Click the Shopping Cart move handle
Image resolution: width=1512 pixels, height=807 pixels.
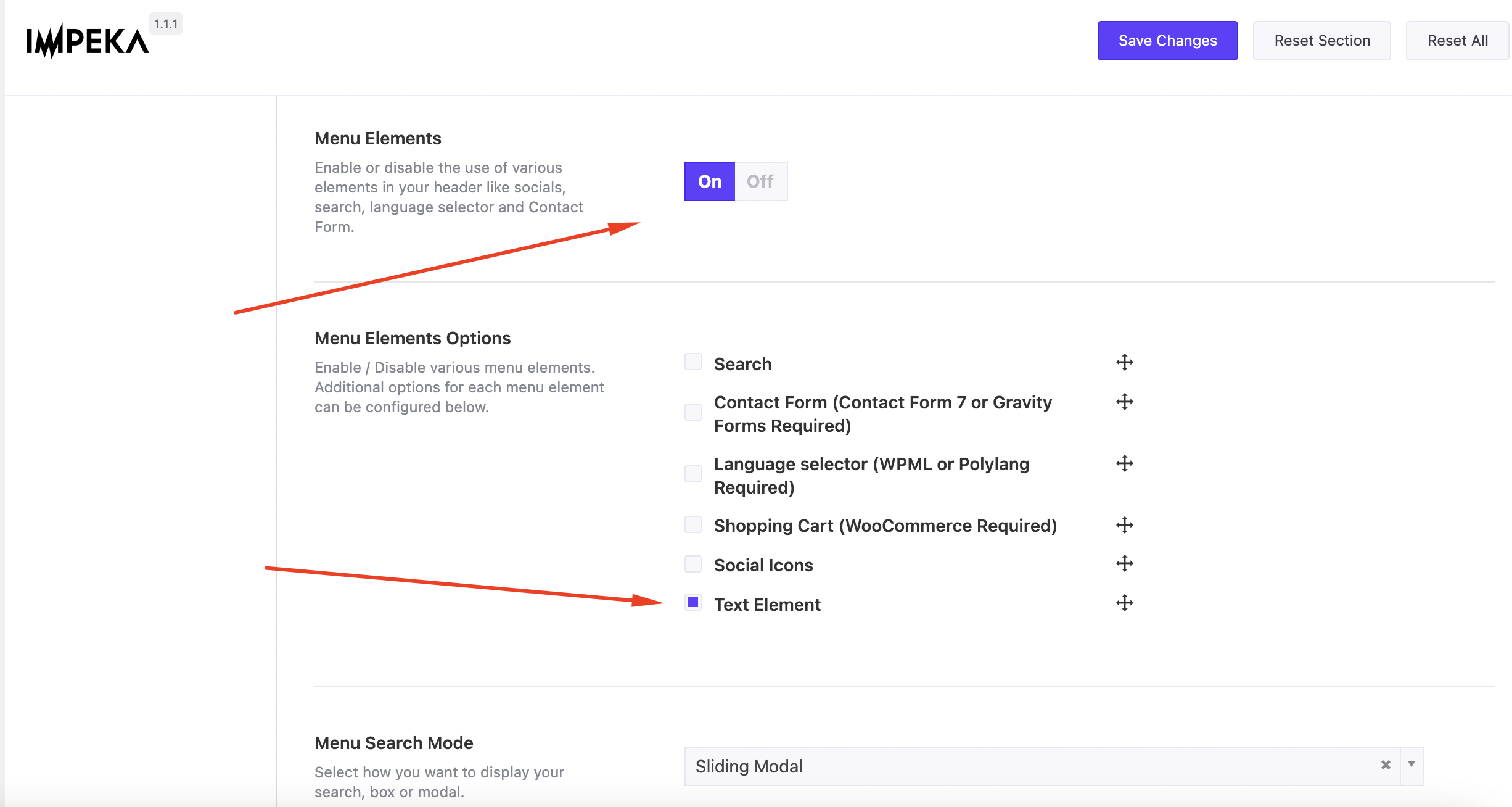click(1125, 525)
